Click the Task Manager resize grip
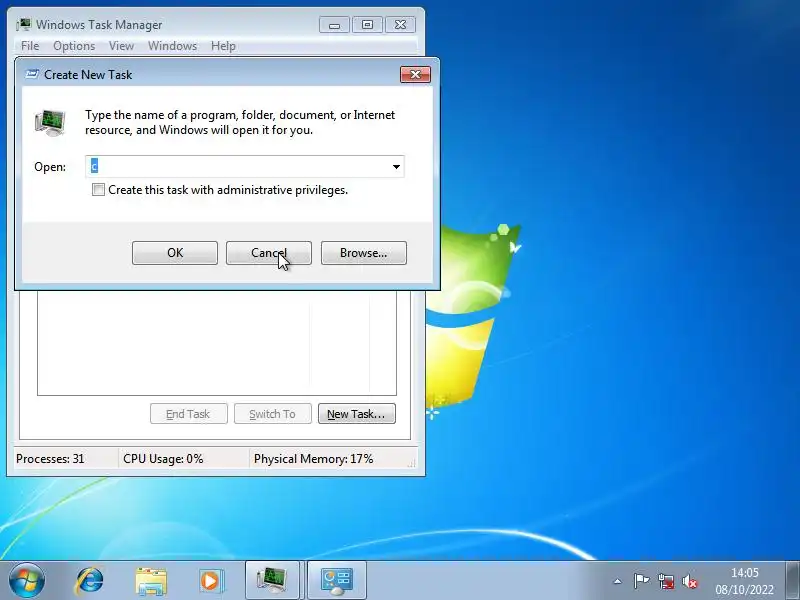 (x=411, y=463)
